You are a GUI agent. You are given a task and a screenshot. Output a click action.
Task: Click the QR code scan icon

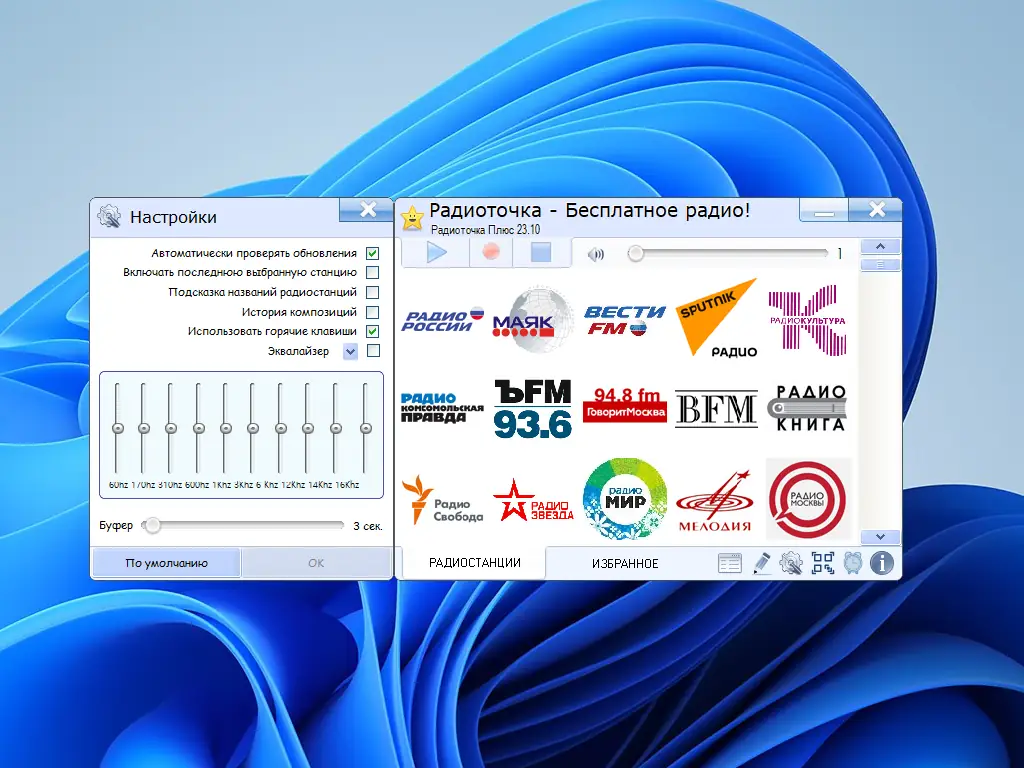click(822, 563)
